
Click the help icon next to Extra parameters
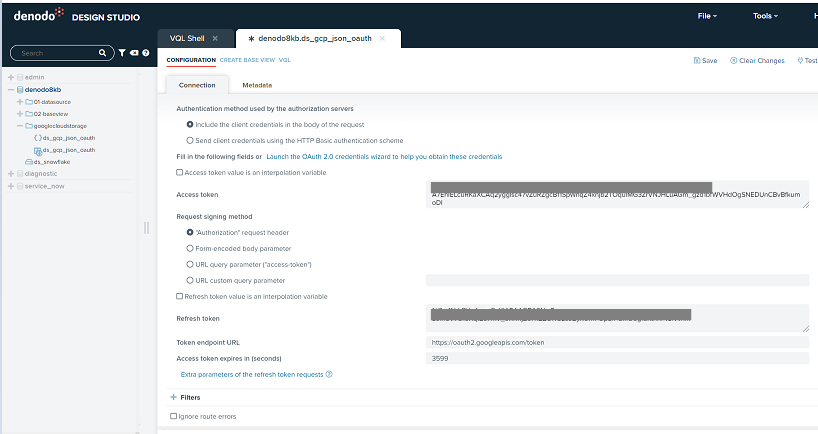tap(329, 374)
